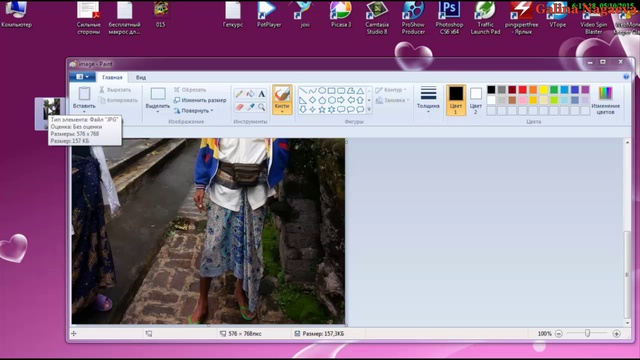Click the Вырезать cut button

coord(115,90)
